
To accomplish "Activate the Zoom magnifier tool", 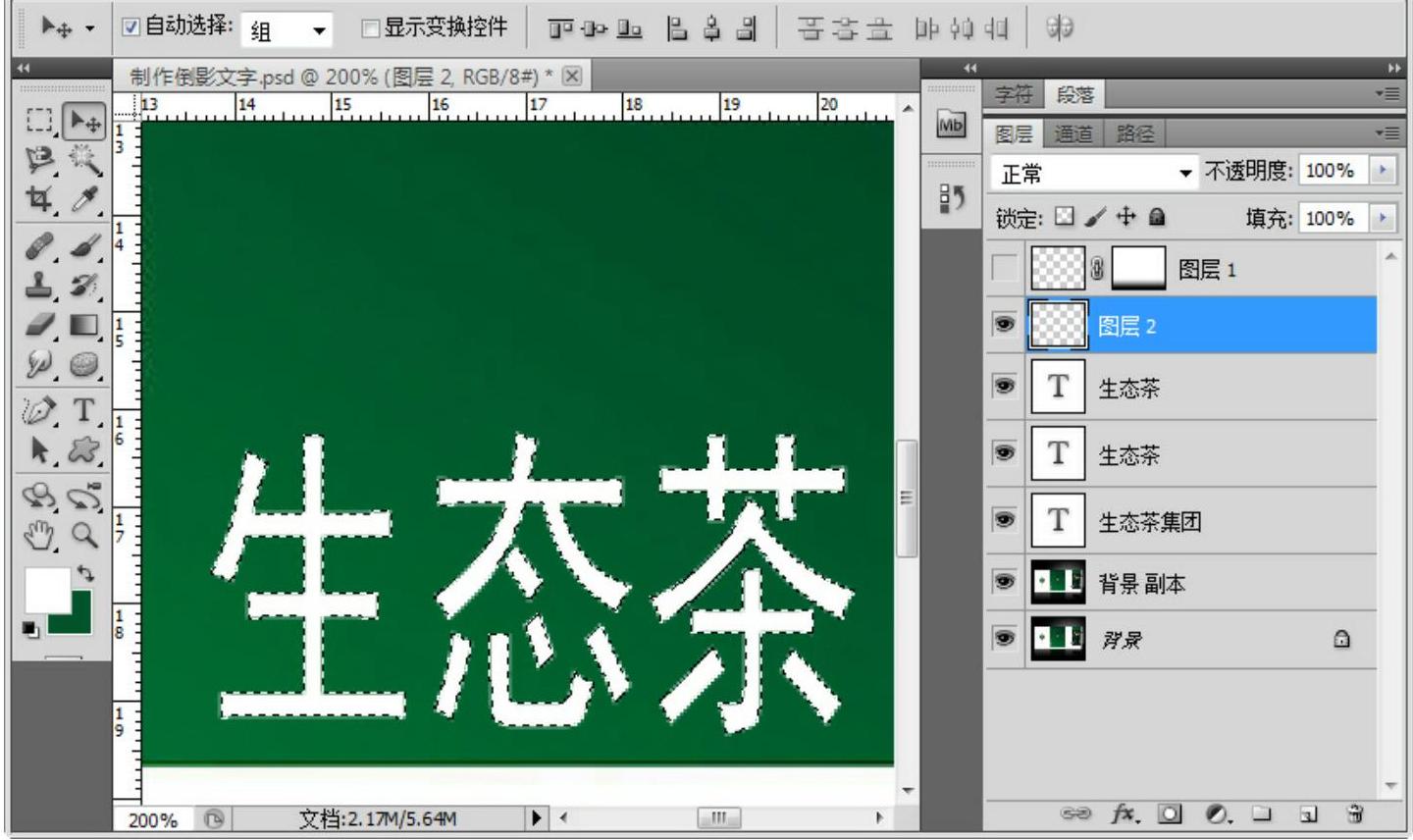I will pos(85,535).
